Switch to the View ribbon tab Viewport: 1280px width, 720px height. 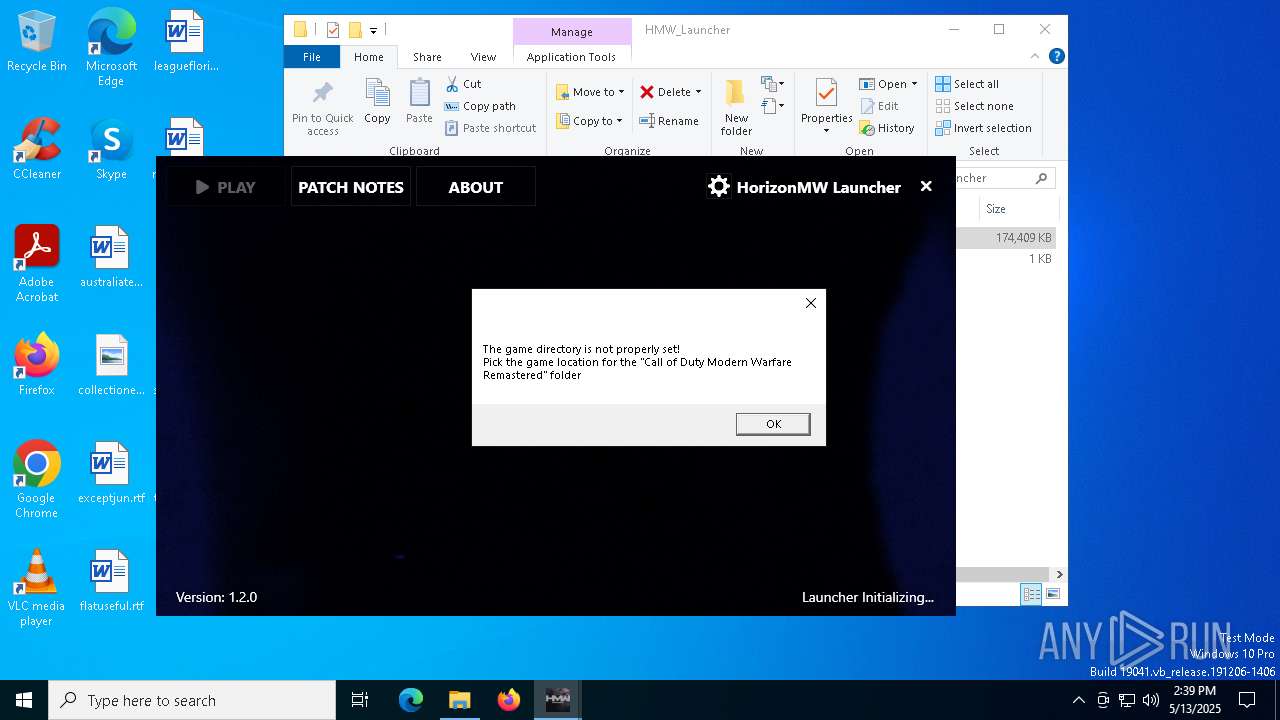483,57
